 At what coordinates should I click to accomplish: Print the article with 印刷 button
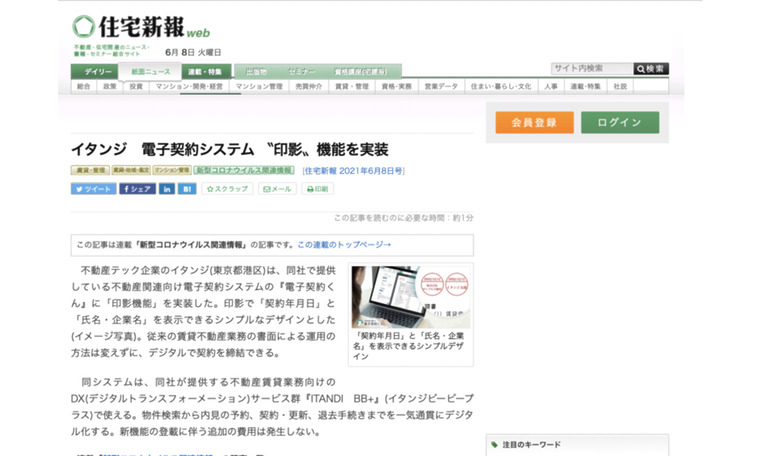click(x=317, y=188)
